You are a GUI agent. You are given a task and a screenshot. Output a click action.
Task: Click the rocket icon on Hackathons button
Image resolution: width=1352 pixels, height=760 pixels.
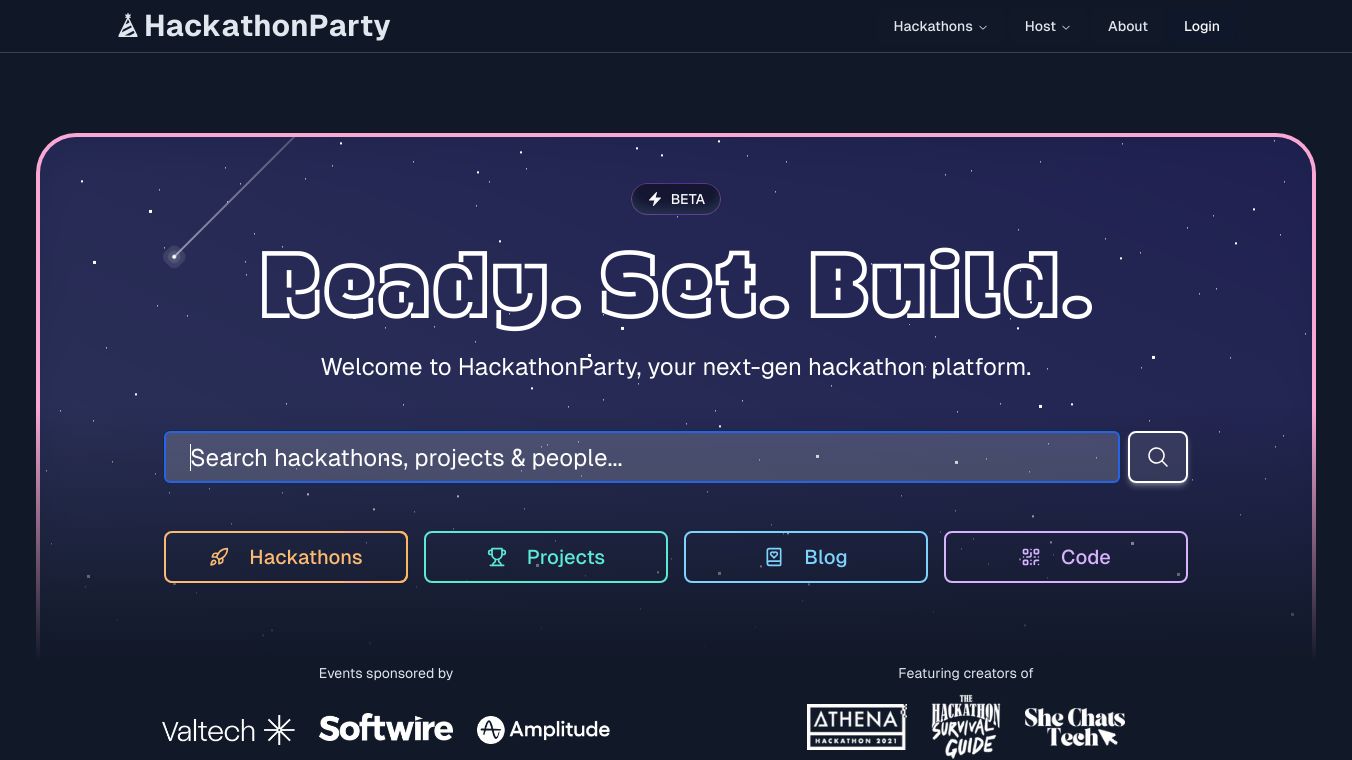point(219,557)
